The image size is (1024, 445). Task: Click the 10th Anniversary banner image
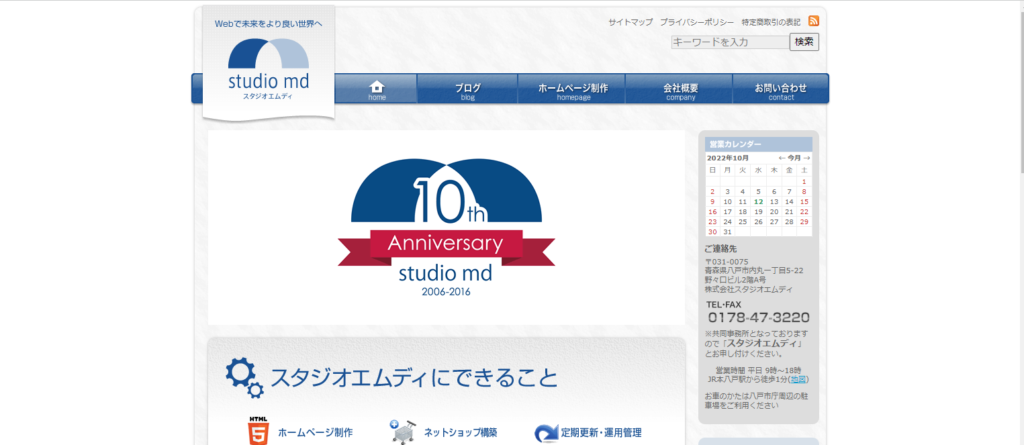(x=447, y=227)
